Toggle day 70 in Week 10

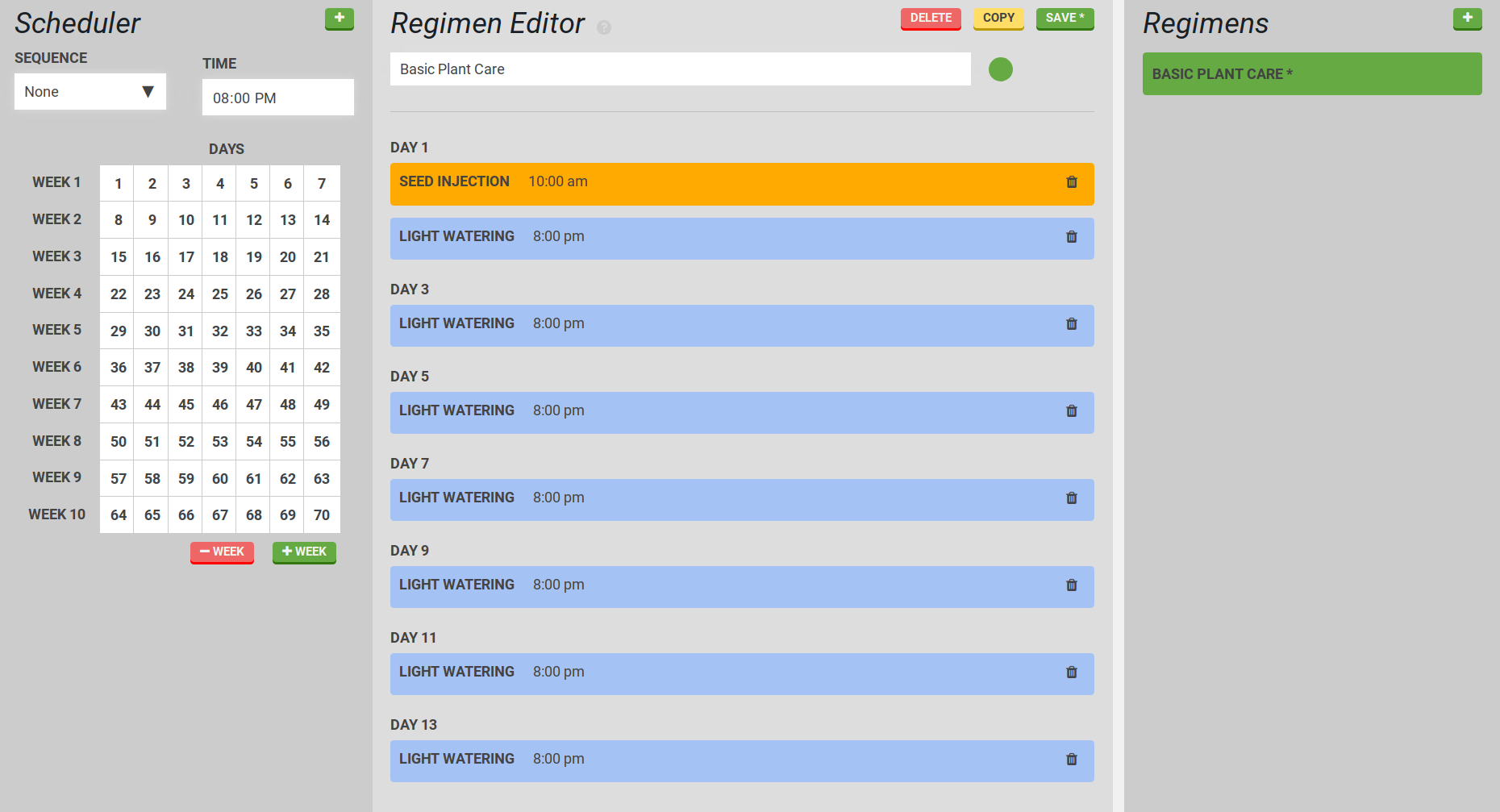(322, 515)
